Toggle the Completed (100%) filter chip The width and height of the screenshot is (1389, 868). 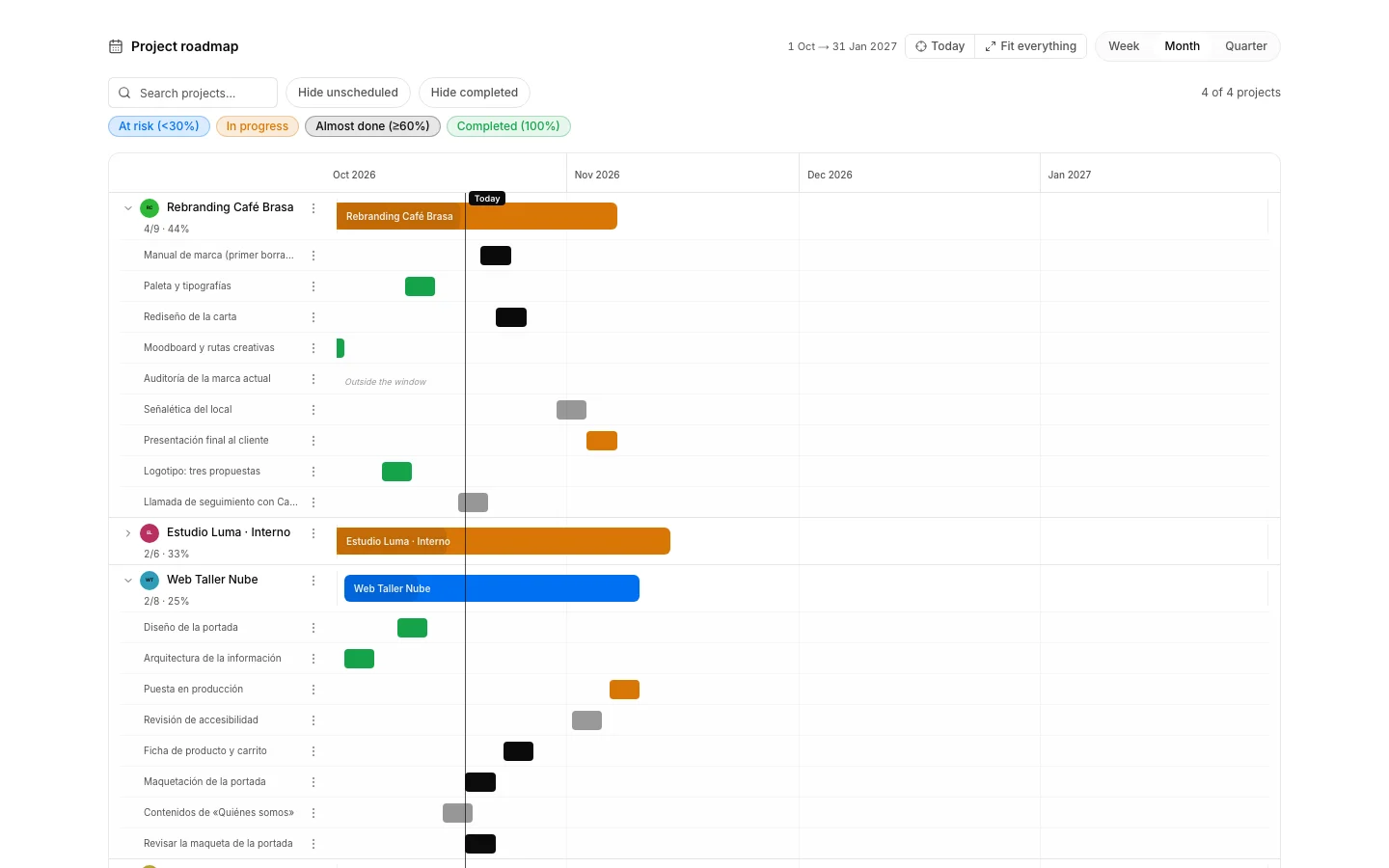point(508,126)
